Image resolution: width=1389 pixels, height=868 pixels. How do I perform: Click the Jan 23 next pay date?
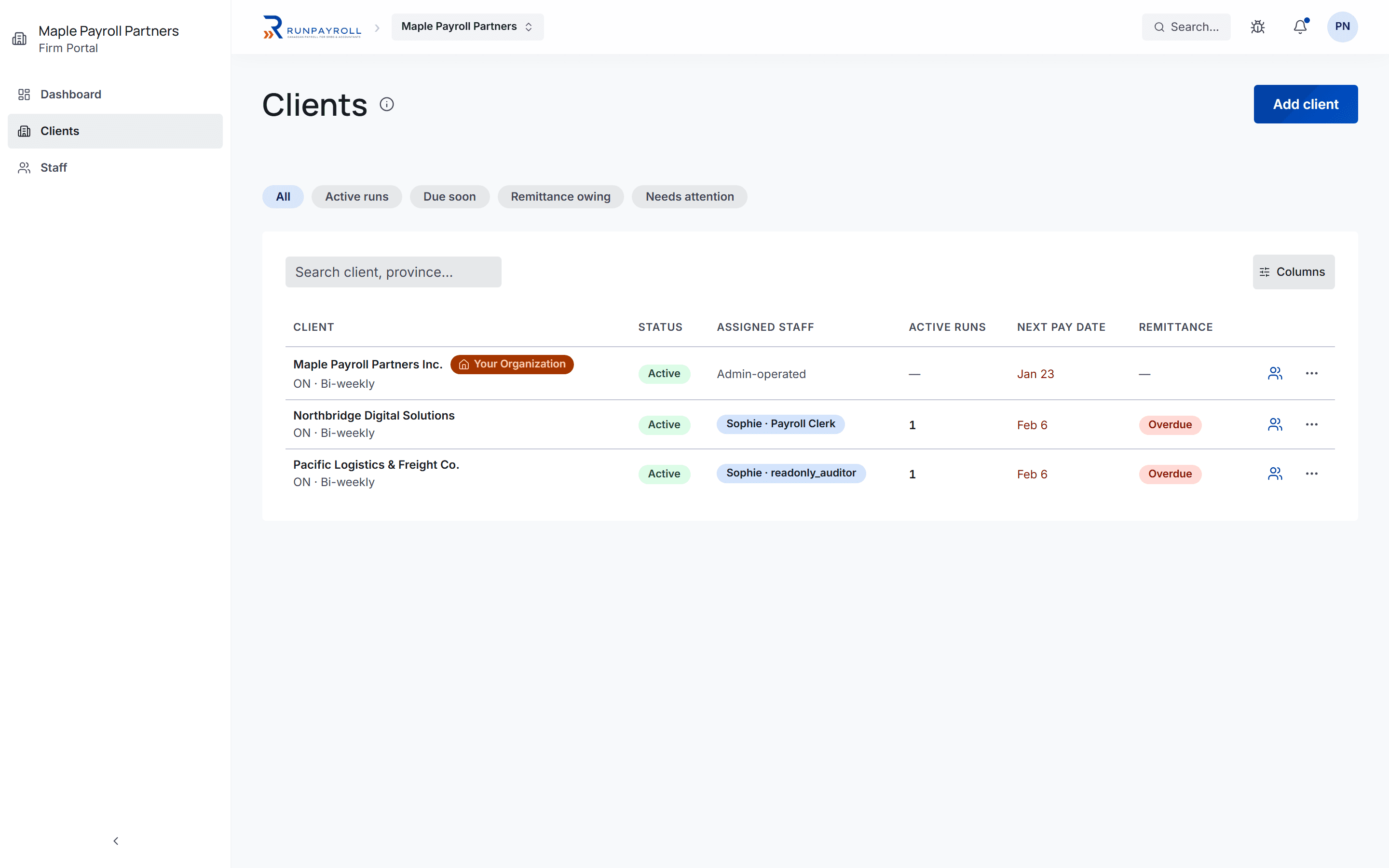point(1035,374)
